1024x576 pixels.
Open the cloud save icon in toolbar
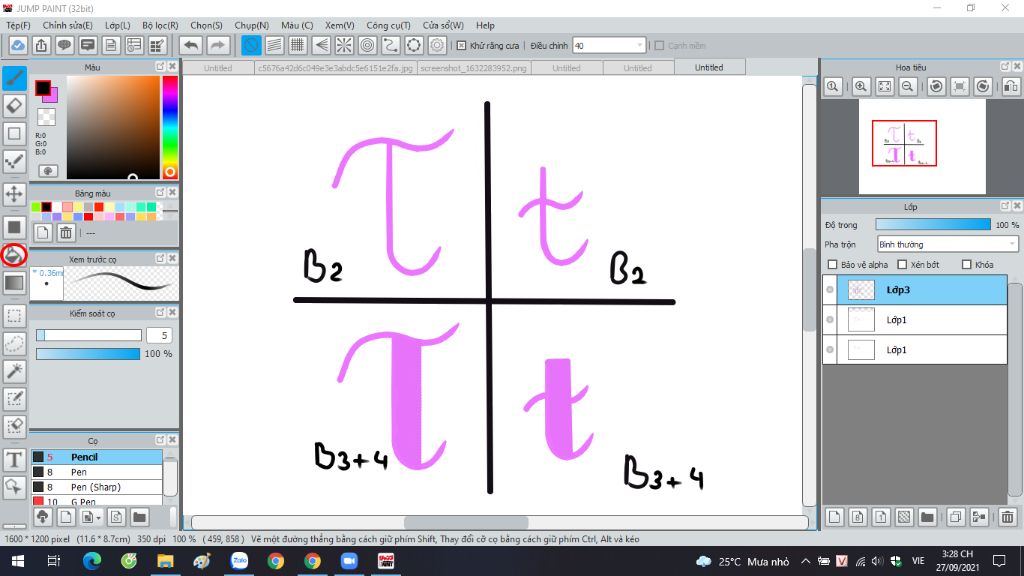(x=18, y=45)
